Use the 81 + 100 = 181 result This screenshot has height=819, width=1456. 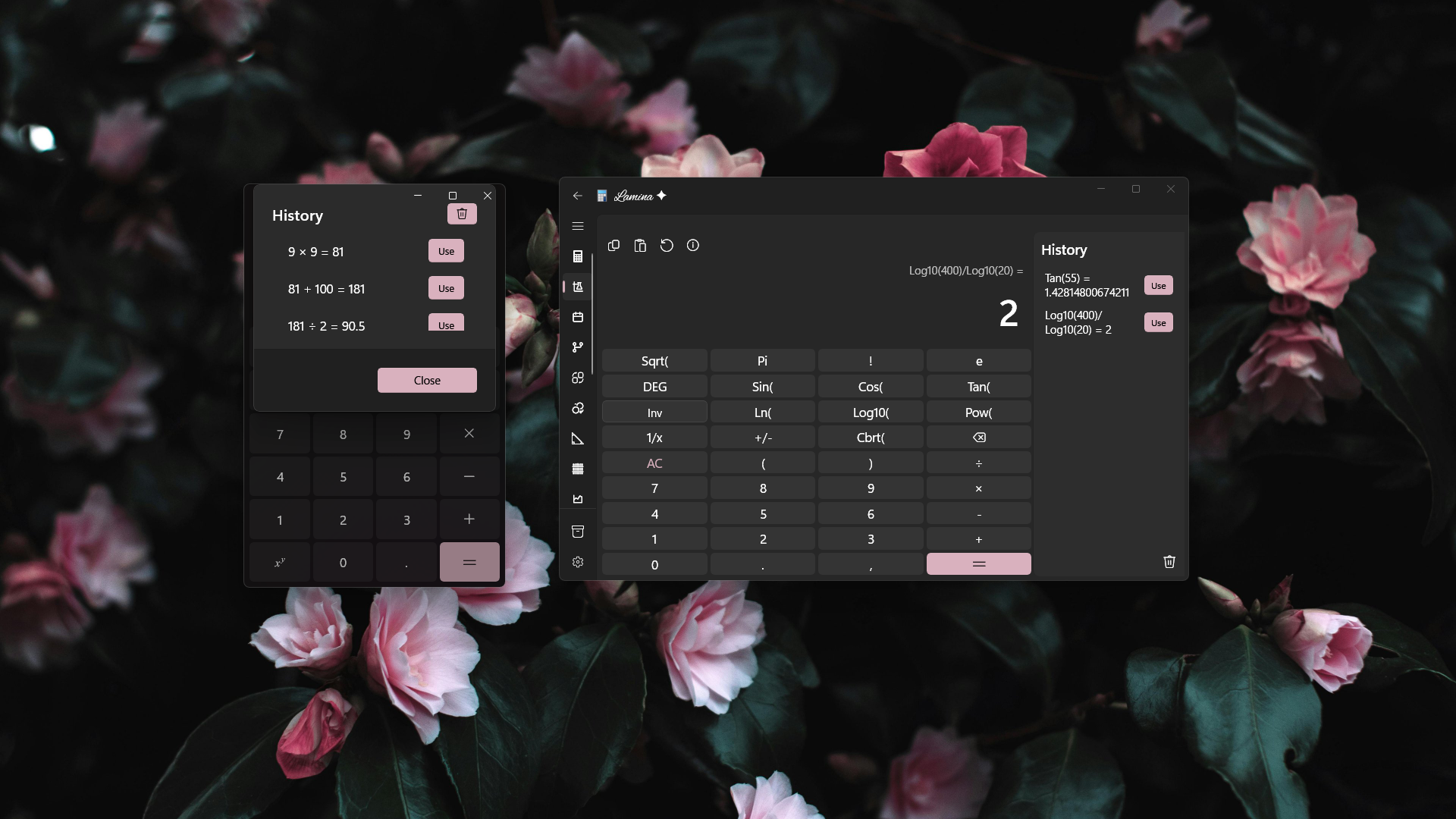pyautogui.click(x=446, y=288)
